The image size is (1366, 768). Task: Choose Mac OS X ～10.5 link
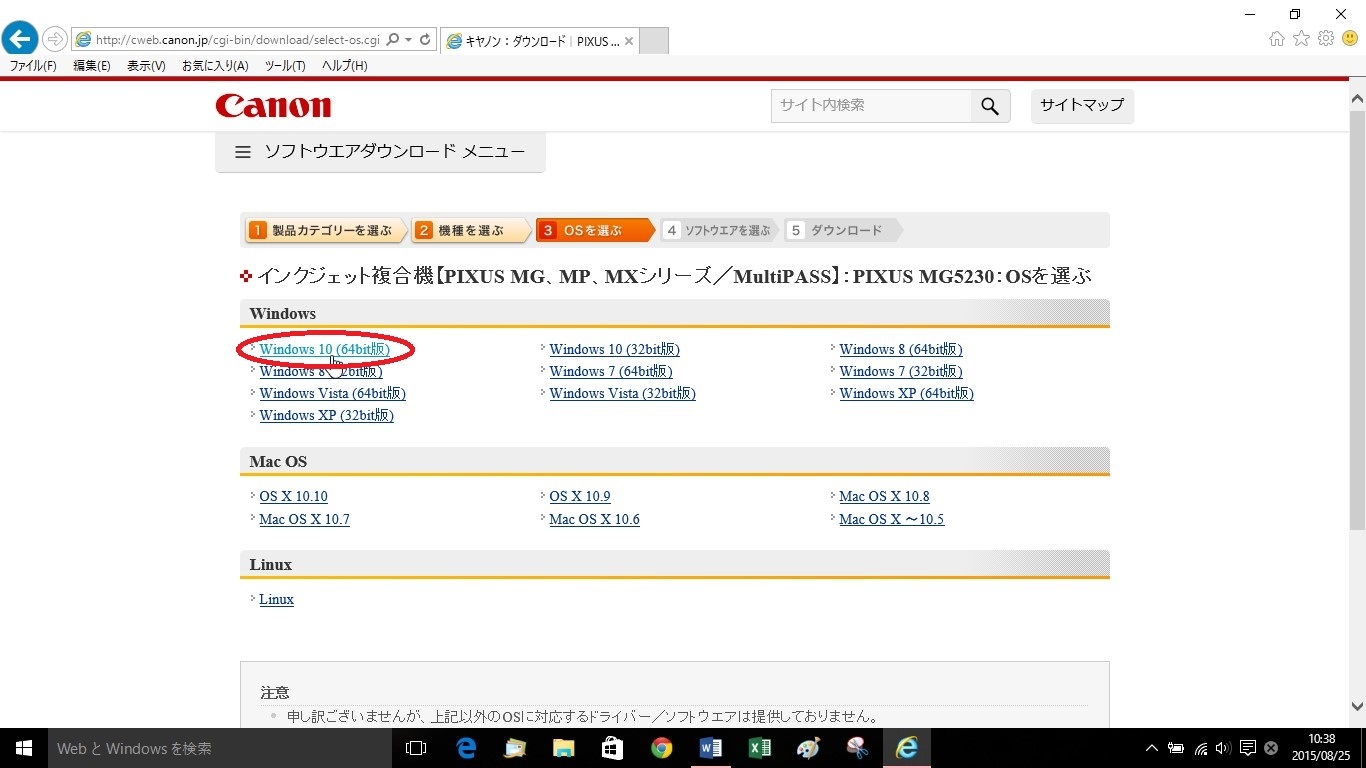[891, 519]
